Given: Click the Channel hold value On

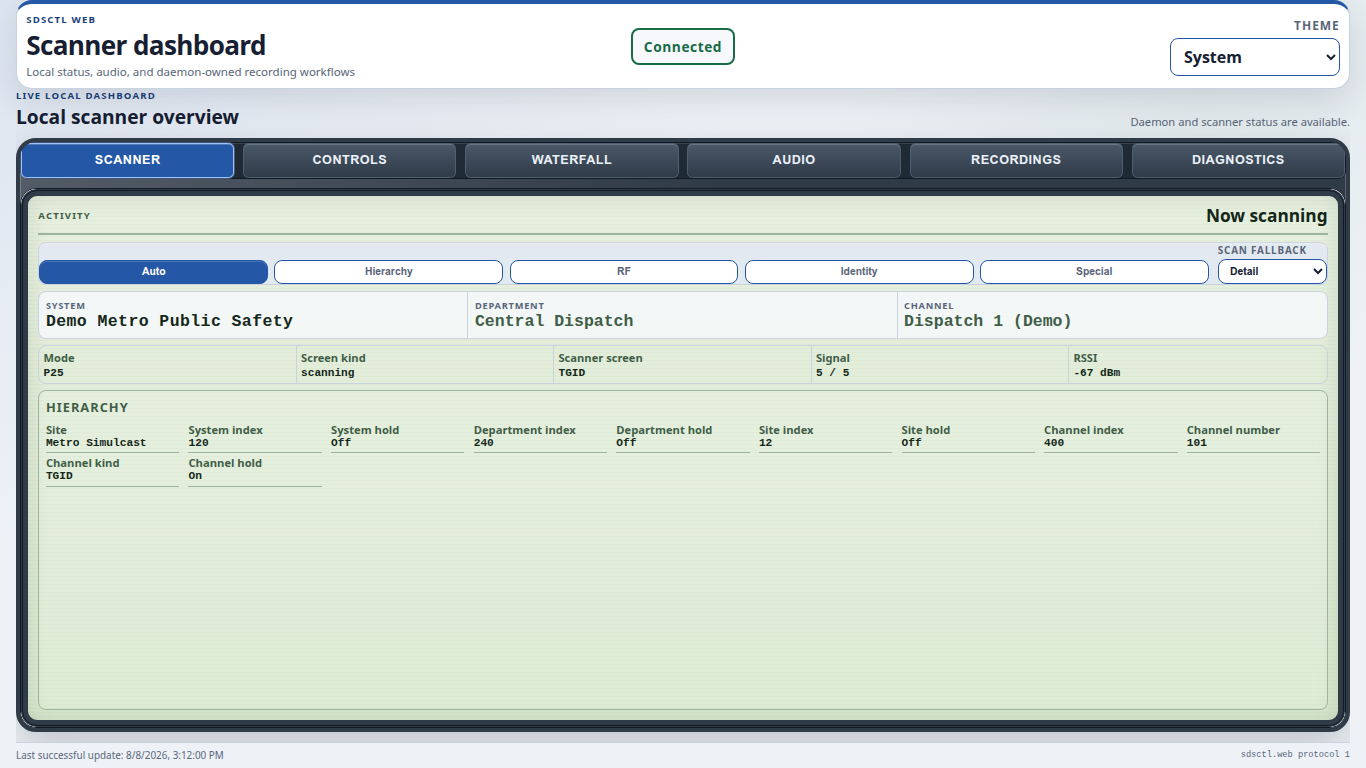Looking at the screenshot, I should [195, 476].
